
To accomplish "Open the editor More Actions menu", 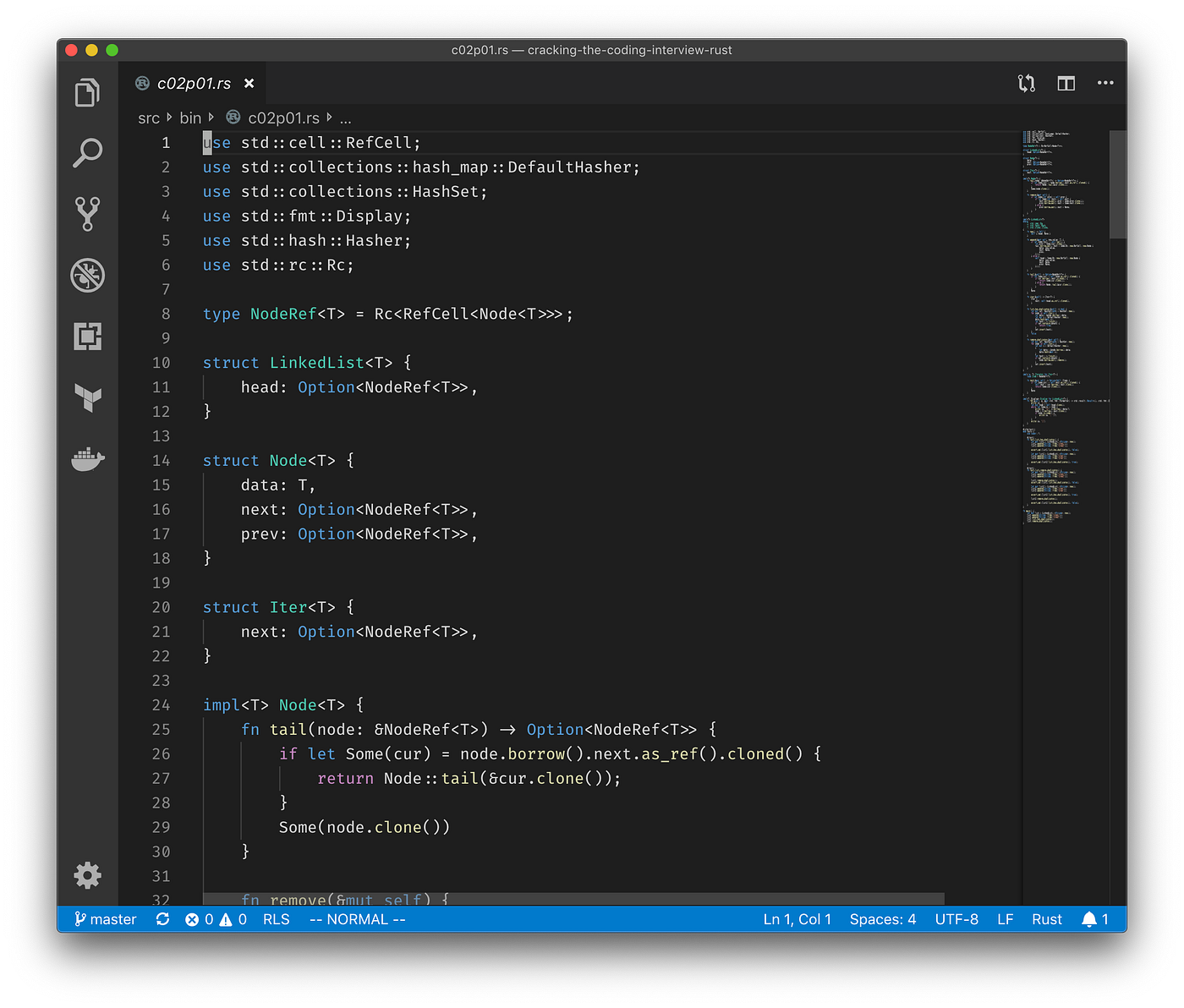I will pos(1105,83).
